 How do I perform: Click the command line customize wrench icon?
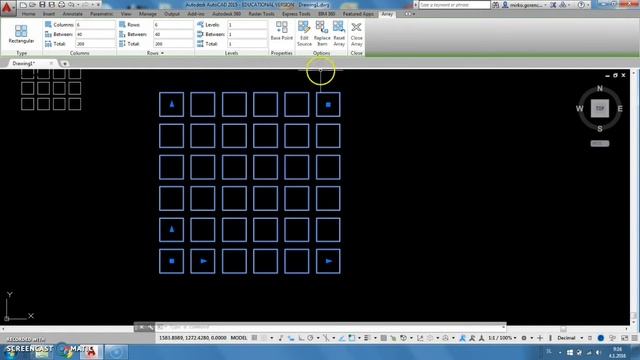(x=150, y=327)
